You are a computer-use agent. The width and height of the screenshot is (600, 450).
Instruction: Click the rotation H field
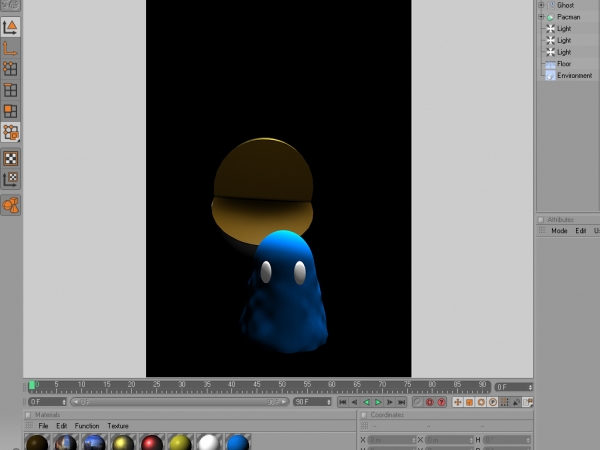pos(507,440)
